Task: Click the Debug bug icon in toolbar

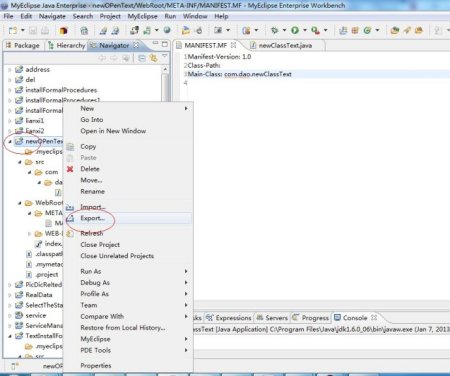Action: click(x=275, y=30)
